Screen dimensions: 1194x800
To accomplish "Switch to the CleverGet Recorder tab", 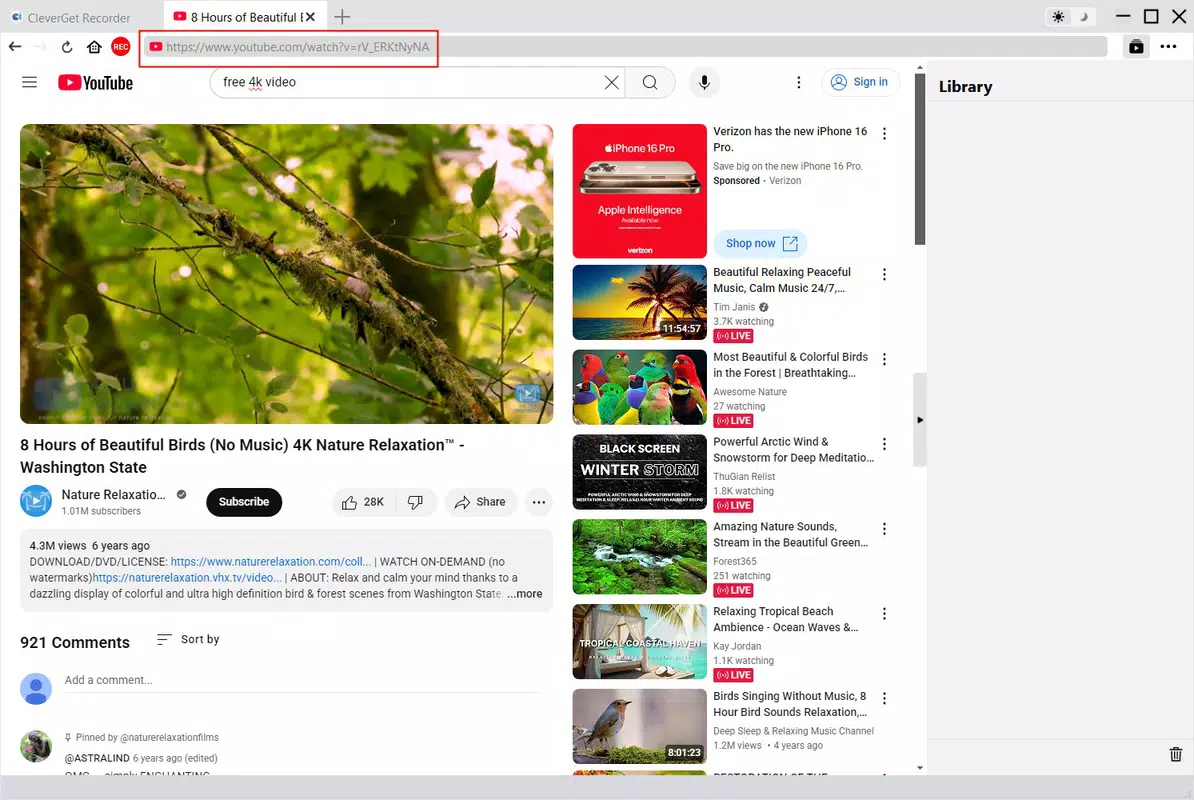I will point(71,18).
